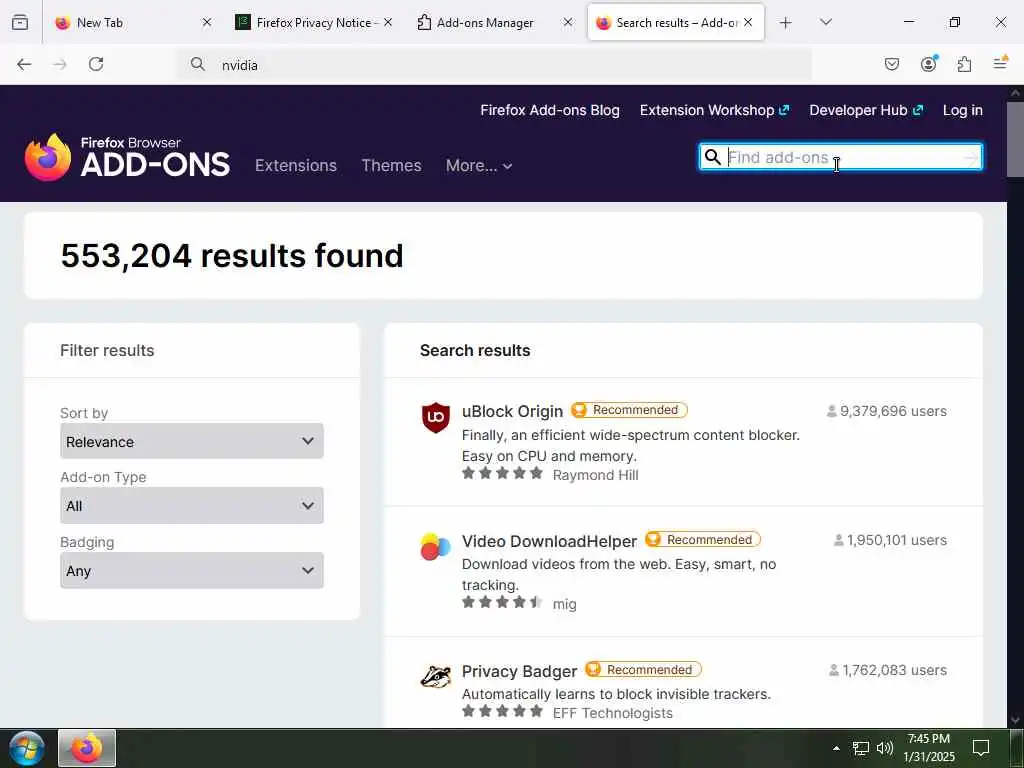Click author name Raymond Hill
The width and height of the screenshot is (1024, 768).
click(x=595, y=475)
